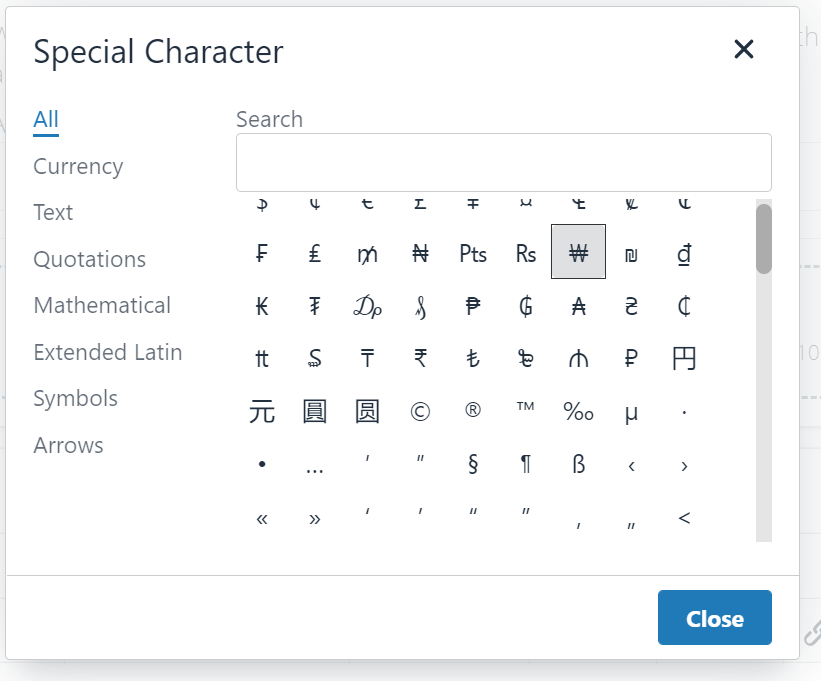
Task: Choose the per mille ‰ symbol
Action: [x=578, y=412]
